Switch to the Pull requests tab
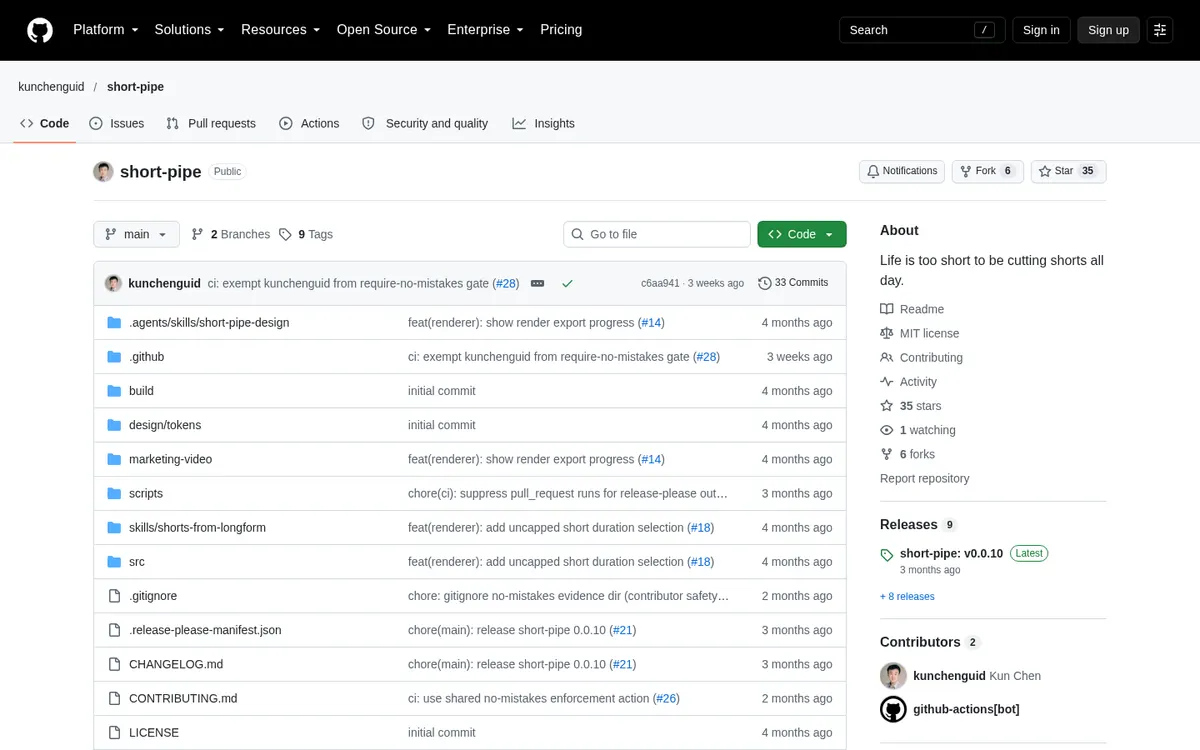This screenshot has height=750, width=1200. pos(210,123)
